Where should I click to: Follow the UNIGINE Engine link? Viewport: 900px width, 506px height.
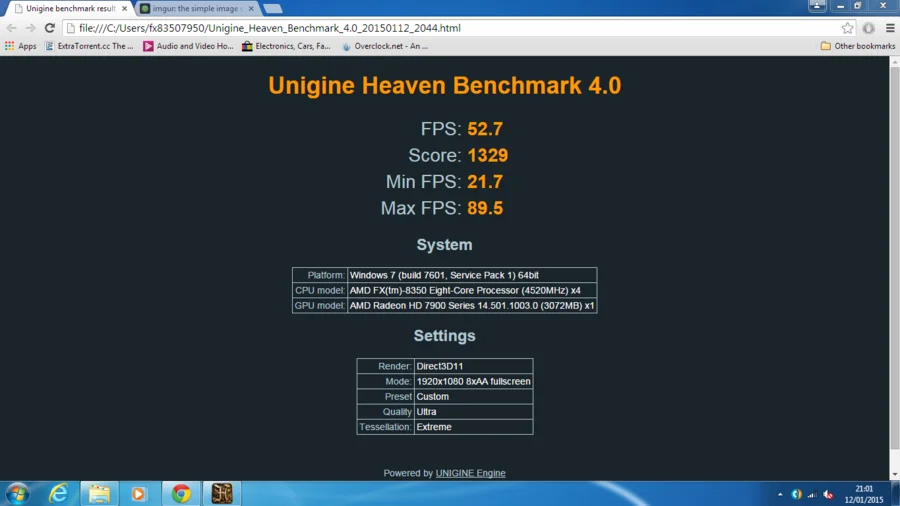tap(470, 473)
